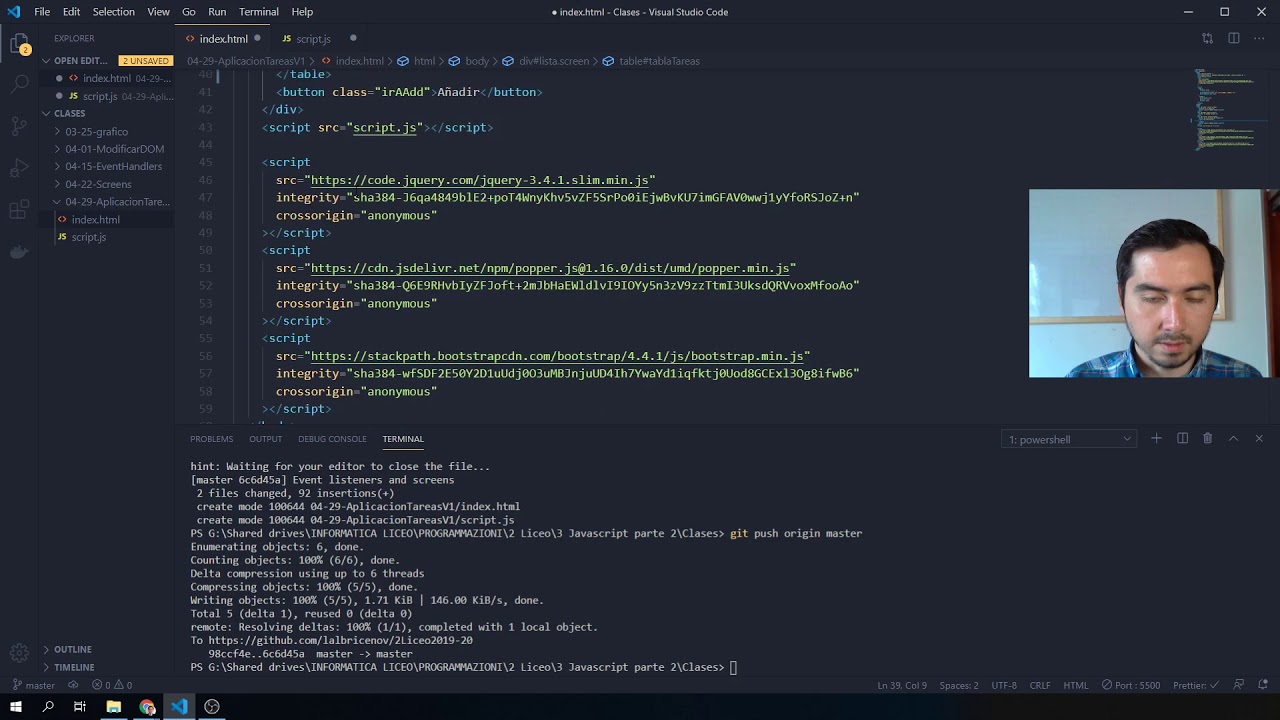The image size is (1280, 720).
Task: Open the Terminal menu
Action: pyautogui.click(x=259, y=12)
